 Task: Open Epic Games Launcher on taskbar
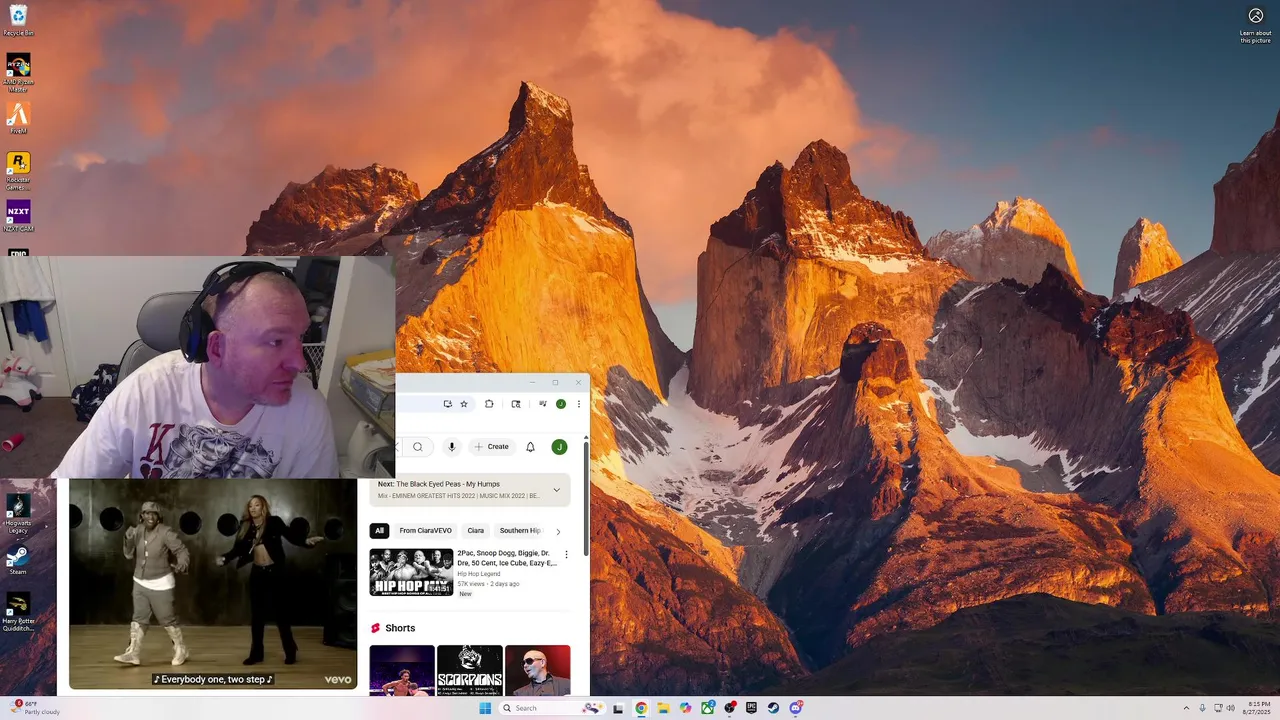point(751,708)
